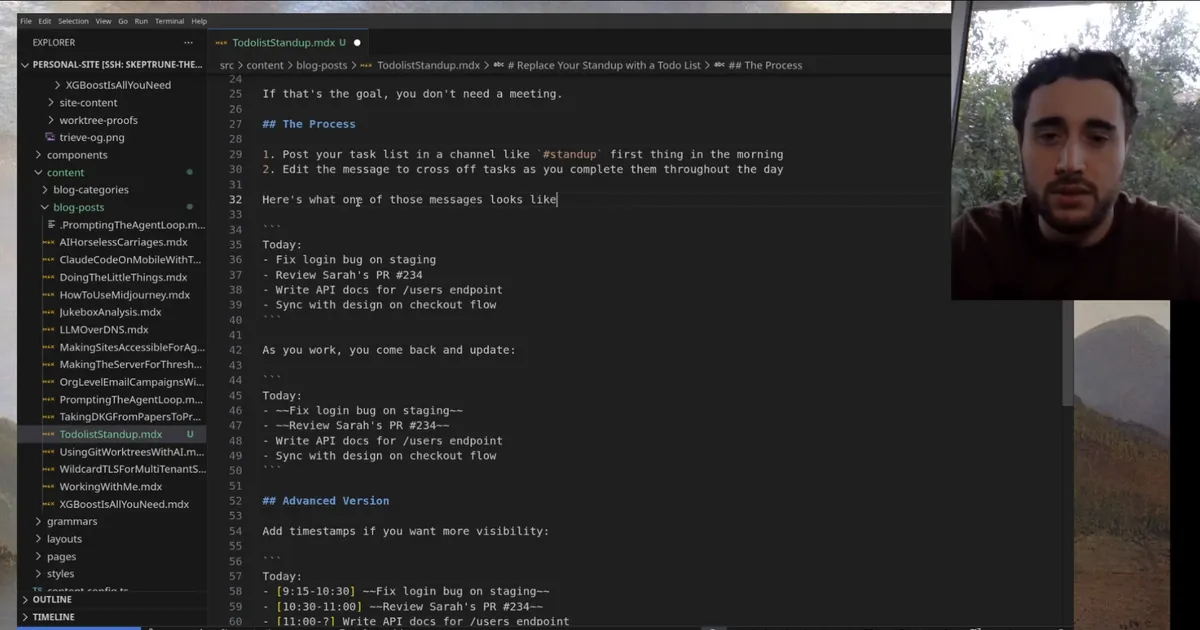Open the Go menu
The image size is (1200, 630).
(123, 21)
